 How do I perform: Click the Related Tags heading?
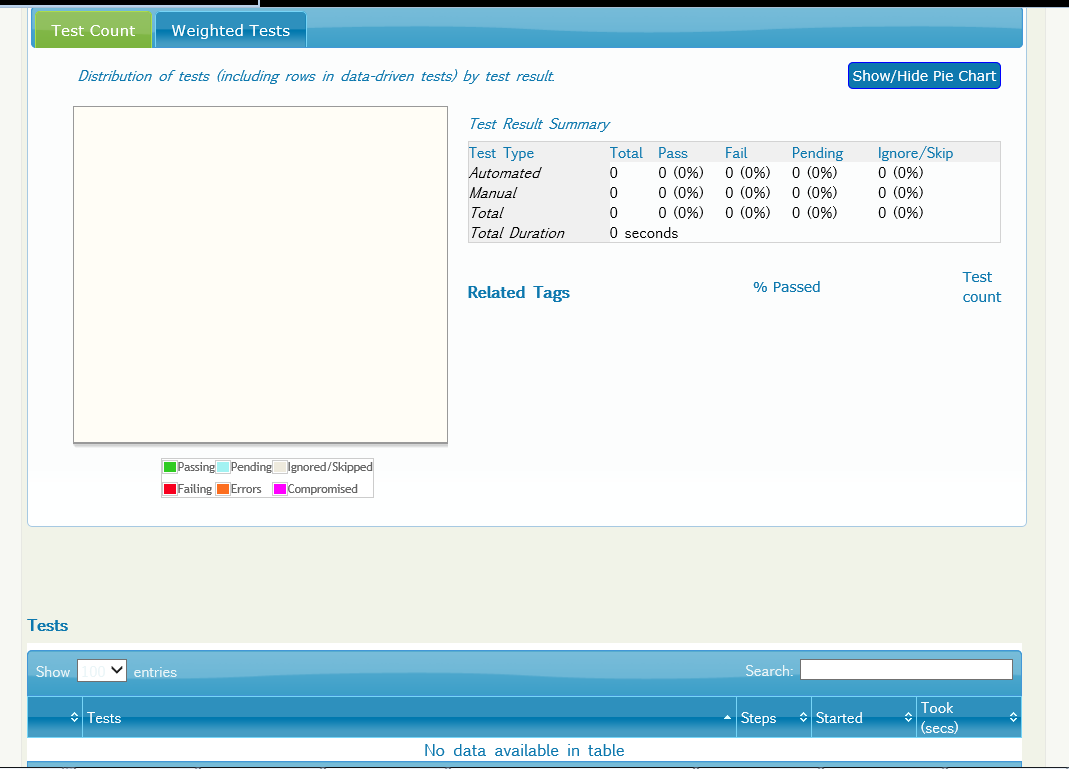coord(518,292)
